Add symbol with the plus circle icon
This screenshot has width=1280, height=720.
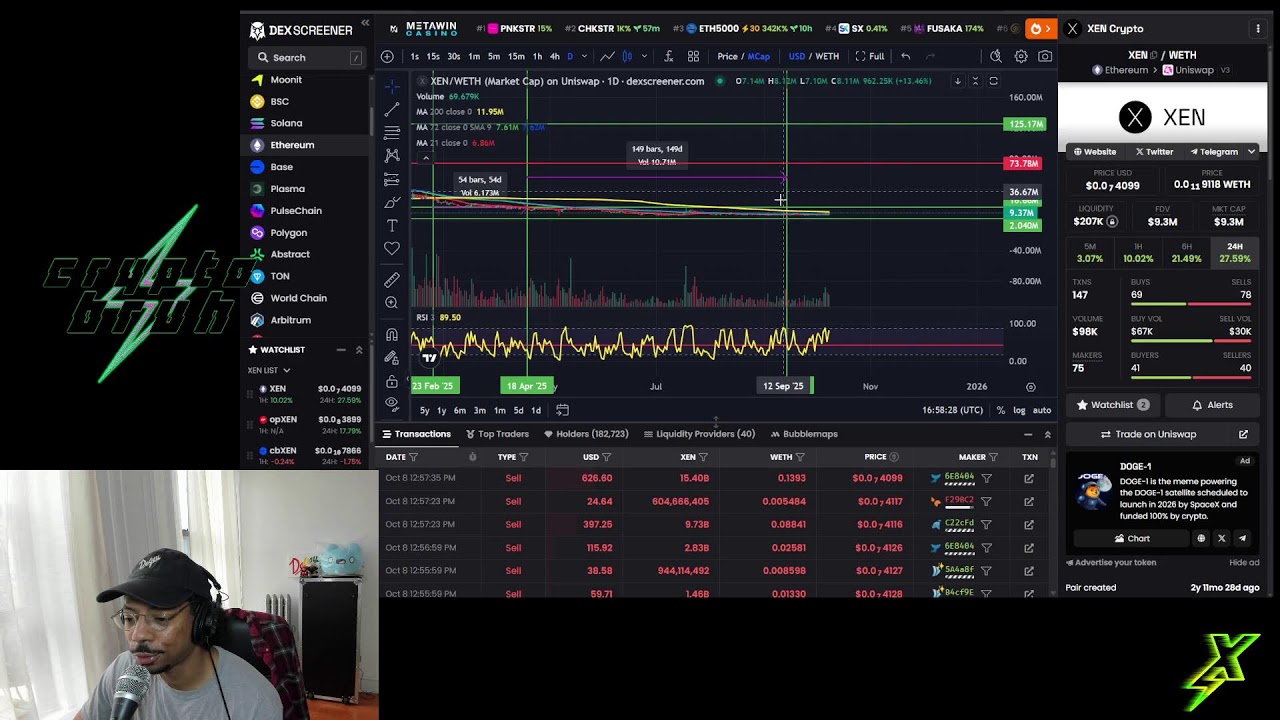coord(387,56)
